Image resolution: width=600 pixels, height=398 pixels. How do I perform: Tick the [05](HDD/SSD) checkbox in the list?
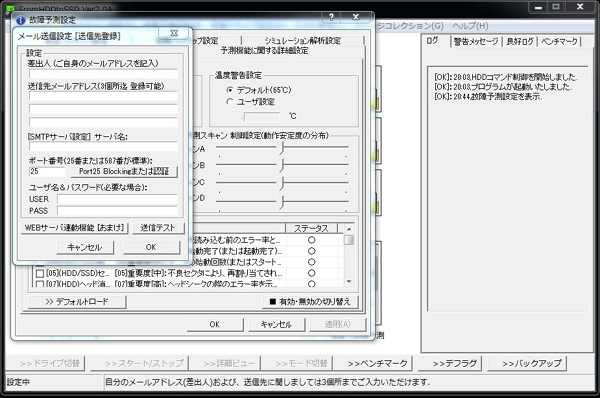point(40,274)
